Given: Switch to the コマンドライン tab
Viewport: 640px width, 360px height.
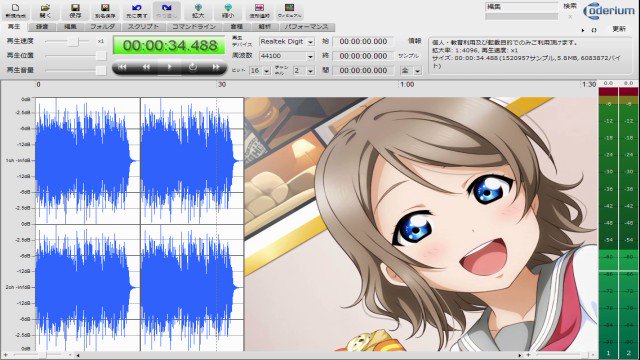Looking at the screenshot, I should pyautogui.click(x=194, y=27).
